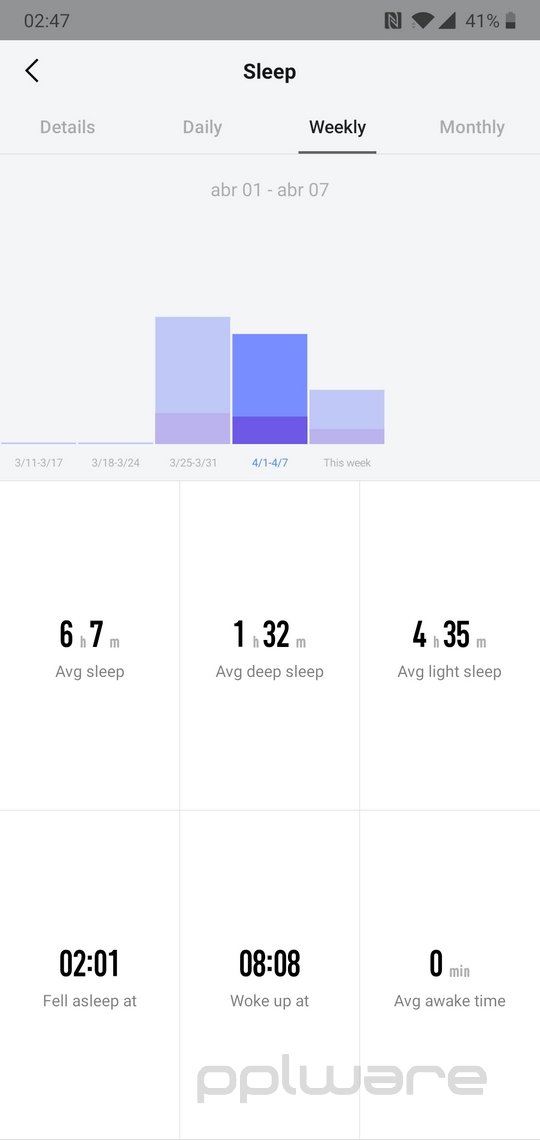Screen dimensions: 540x1140
Task: Tap the NFC status bar icon
Action: (x=392, y=21)
